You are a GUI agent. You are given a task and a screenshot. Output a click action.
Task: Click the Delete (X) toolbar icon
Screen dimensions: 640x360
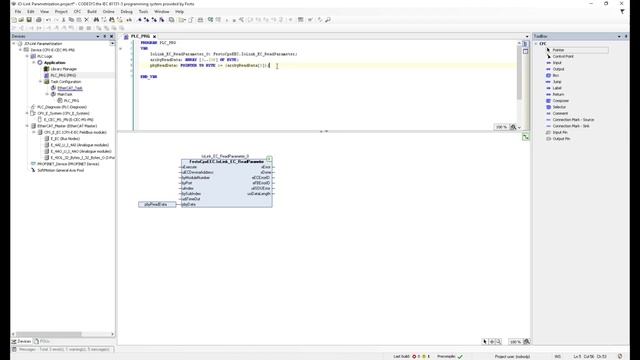tap(87, 20)
